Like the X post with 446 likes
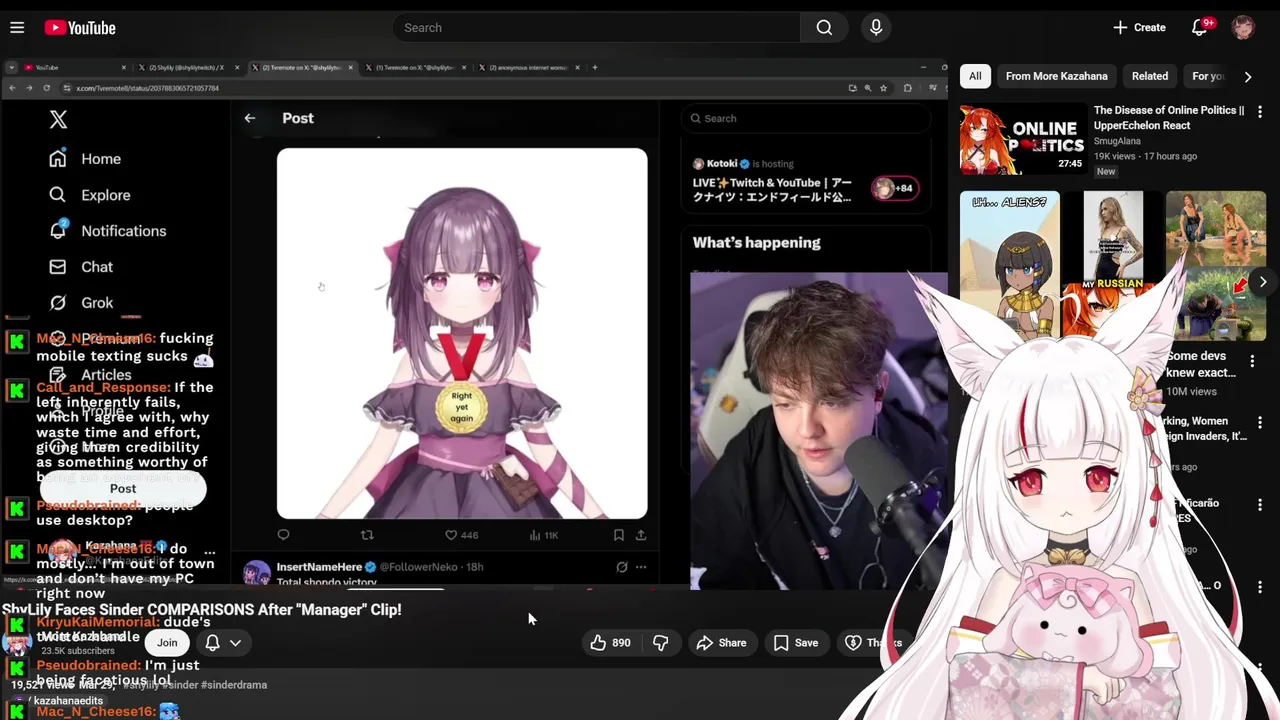Image resolution: width=1280 pixels, height=720 pixels. click(462, 535)
